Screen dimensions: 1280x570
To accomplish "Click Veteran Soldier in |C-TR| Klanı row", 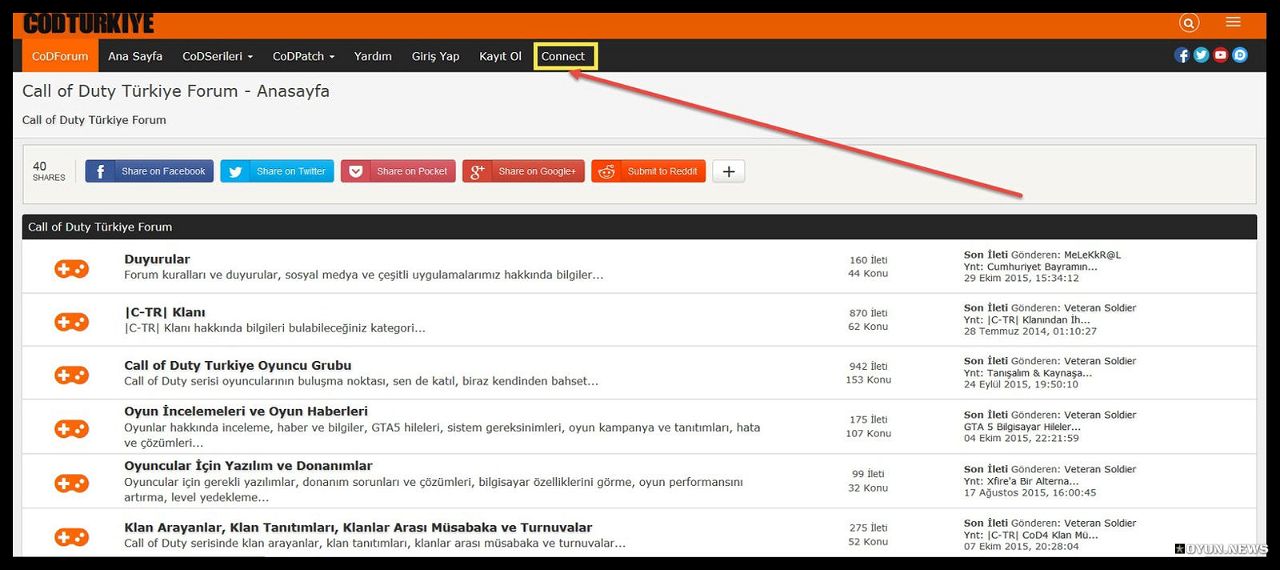I will point(1100,308).
